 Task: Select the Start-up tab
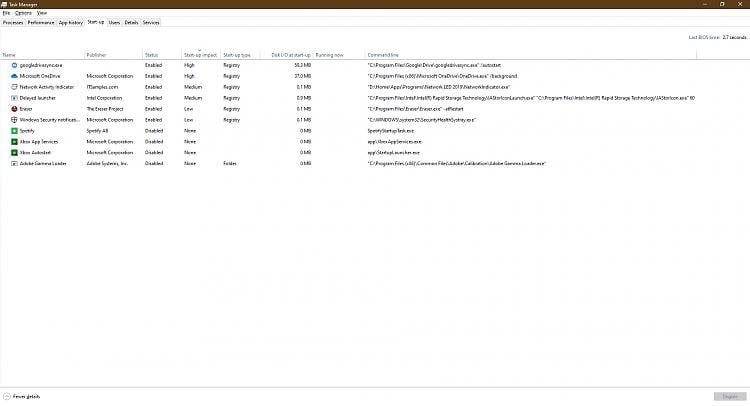[x=95, y=22]
